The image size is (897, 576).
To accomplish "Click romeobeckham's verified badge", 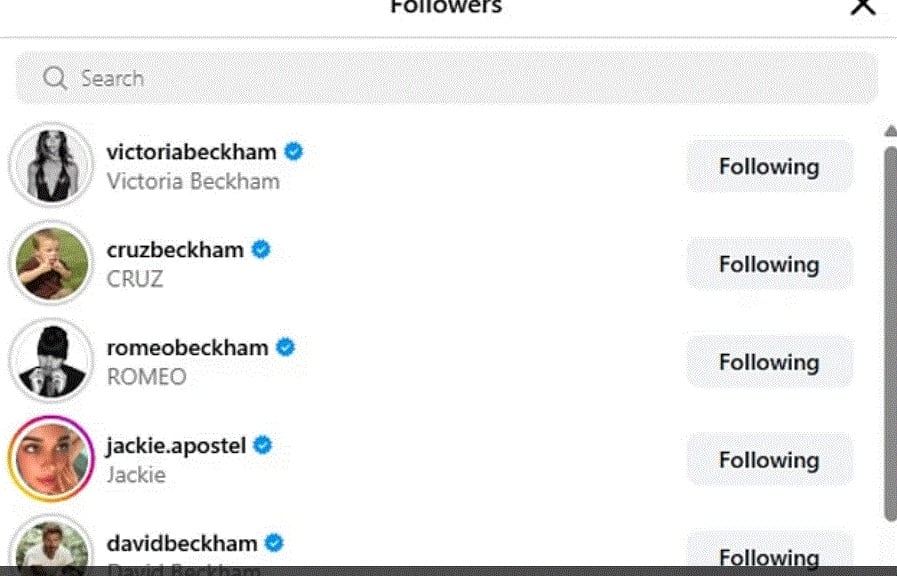I will 285,348.
